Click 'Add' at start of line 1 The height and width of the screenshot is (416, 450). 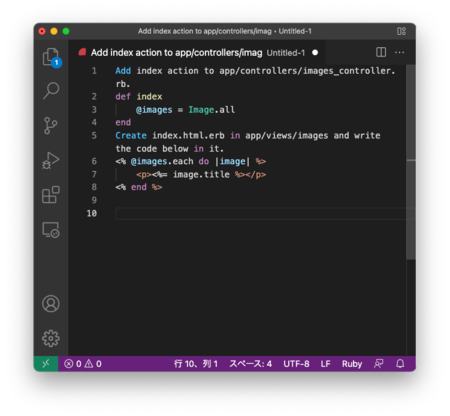pyautogui.click(x=123, y=71)
